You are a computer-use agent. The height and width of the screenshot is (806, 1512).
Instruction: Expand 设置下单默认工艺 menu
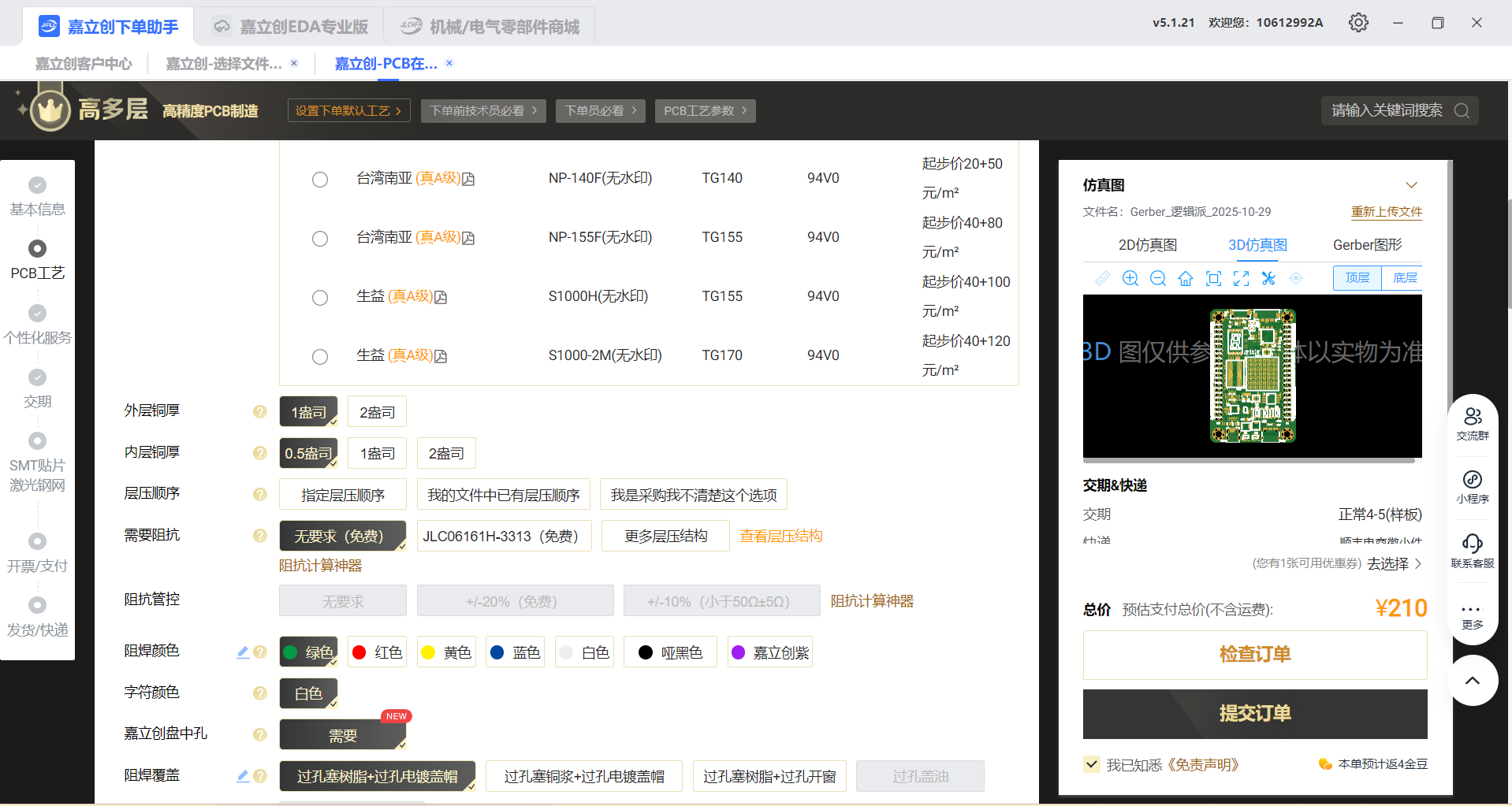[x=348, y=111]
